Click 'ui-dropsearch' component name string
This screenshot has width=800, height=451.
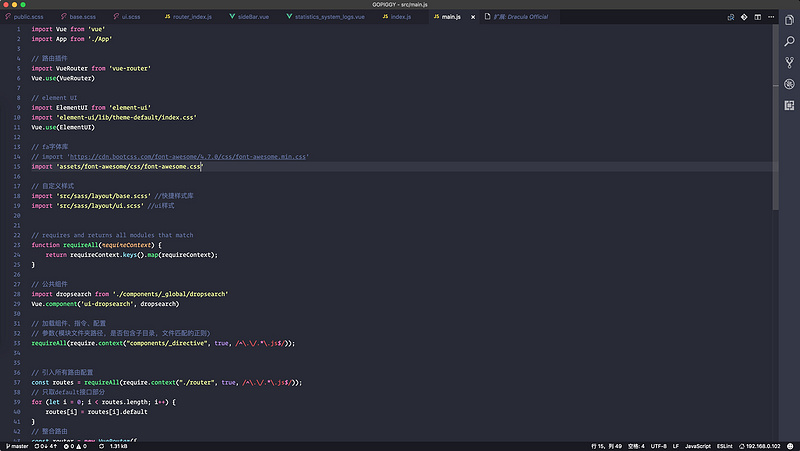(106, 304)
